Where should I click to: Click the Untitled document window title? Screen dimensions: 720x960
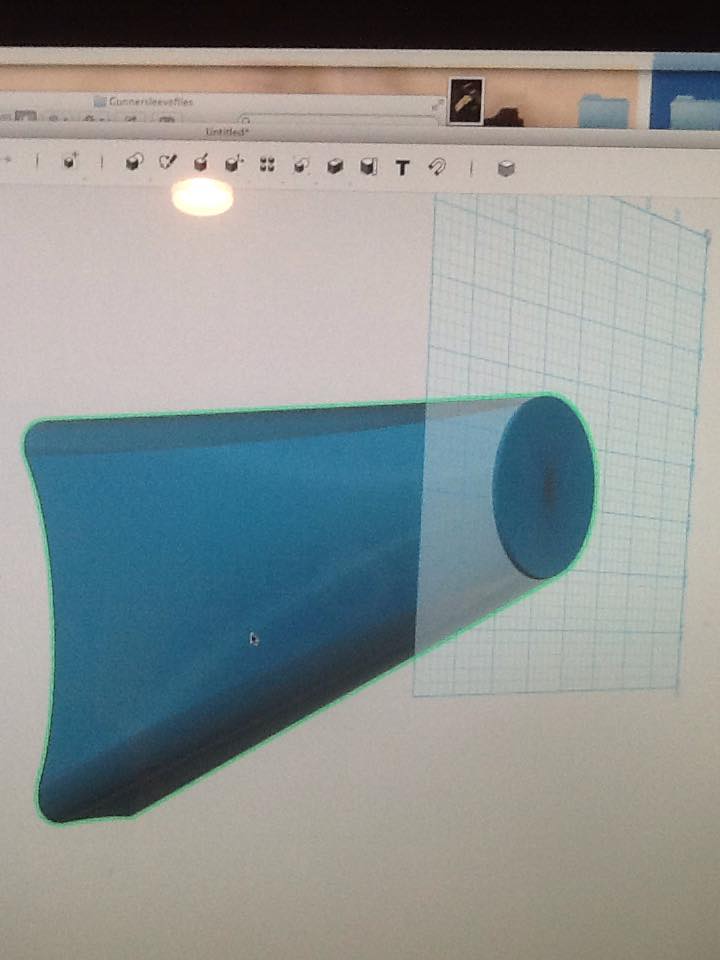(227, 132)
